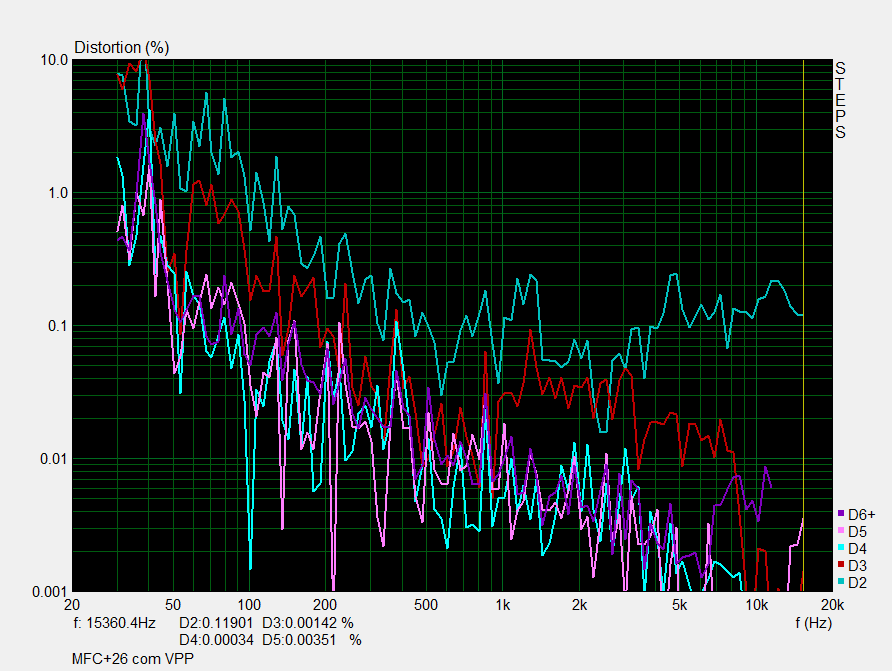892x671 pixels.
Task: Click the Distortion (%) axis title
Action: [x=122, y=47]
